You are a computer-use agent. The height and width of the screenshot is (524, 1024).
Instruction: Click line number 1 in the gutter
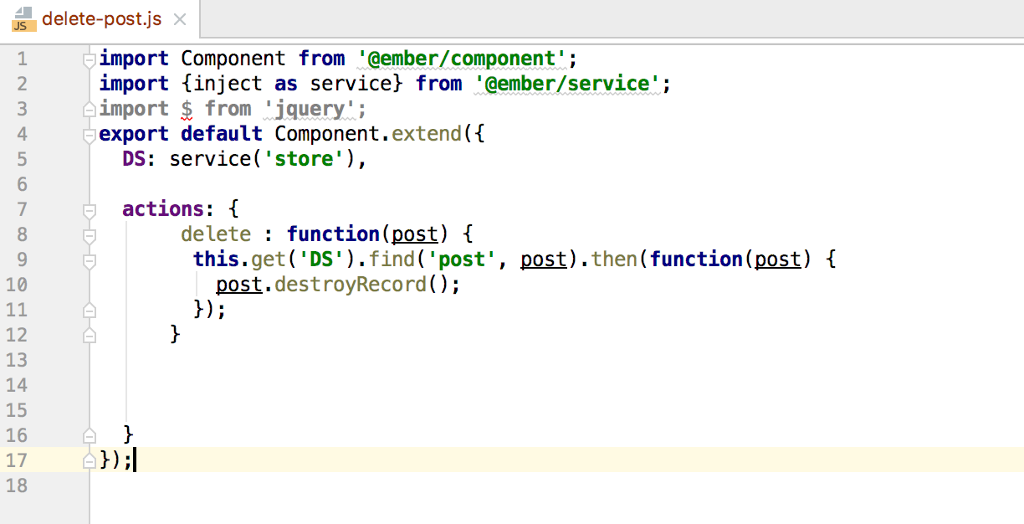point(22,59)
